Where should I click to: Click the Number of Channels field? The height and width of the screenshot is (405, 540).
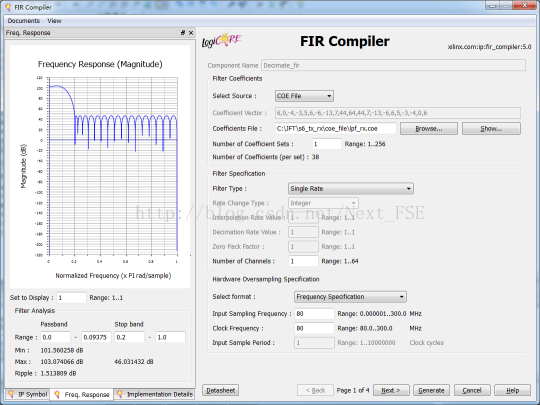(x=303, y=261)
